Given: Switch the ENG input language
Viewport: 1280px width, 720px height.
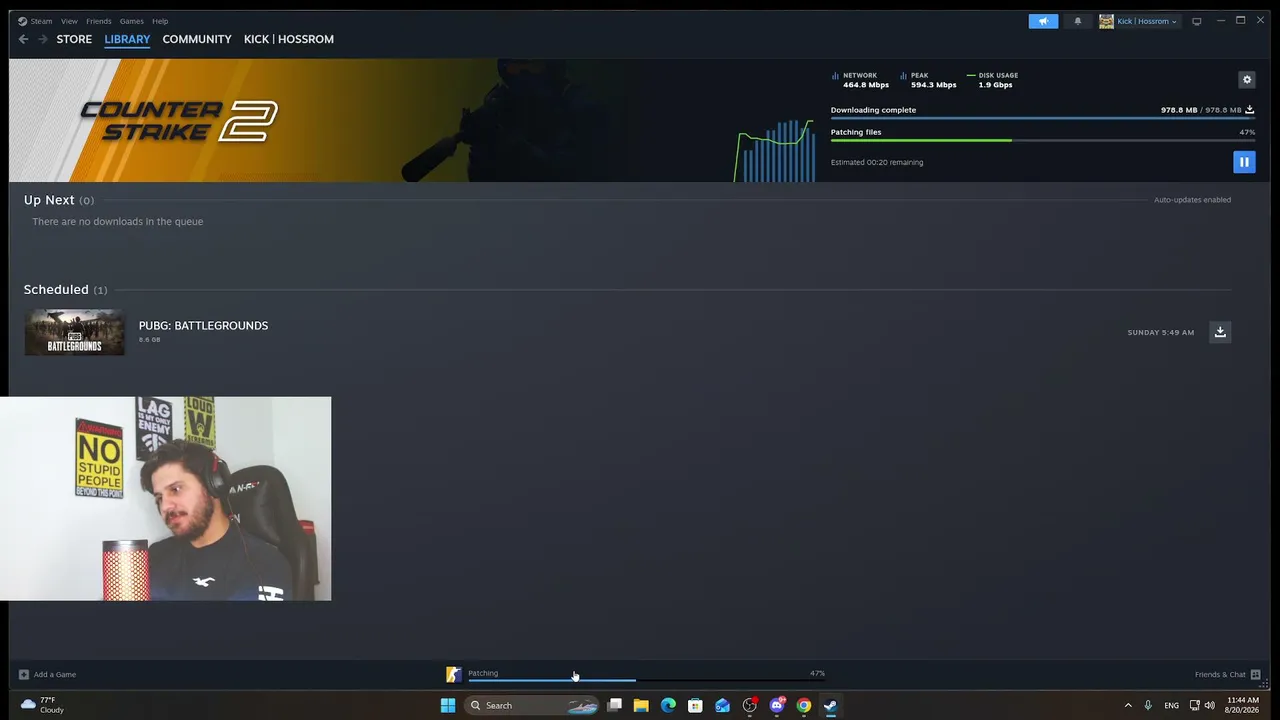Looking at the screenshot, I should pos(1172,705).
